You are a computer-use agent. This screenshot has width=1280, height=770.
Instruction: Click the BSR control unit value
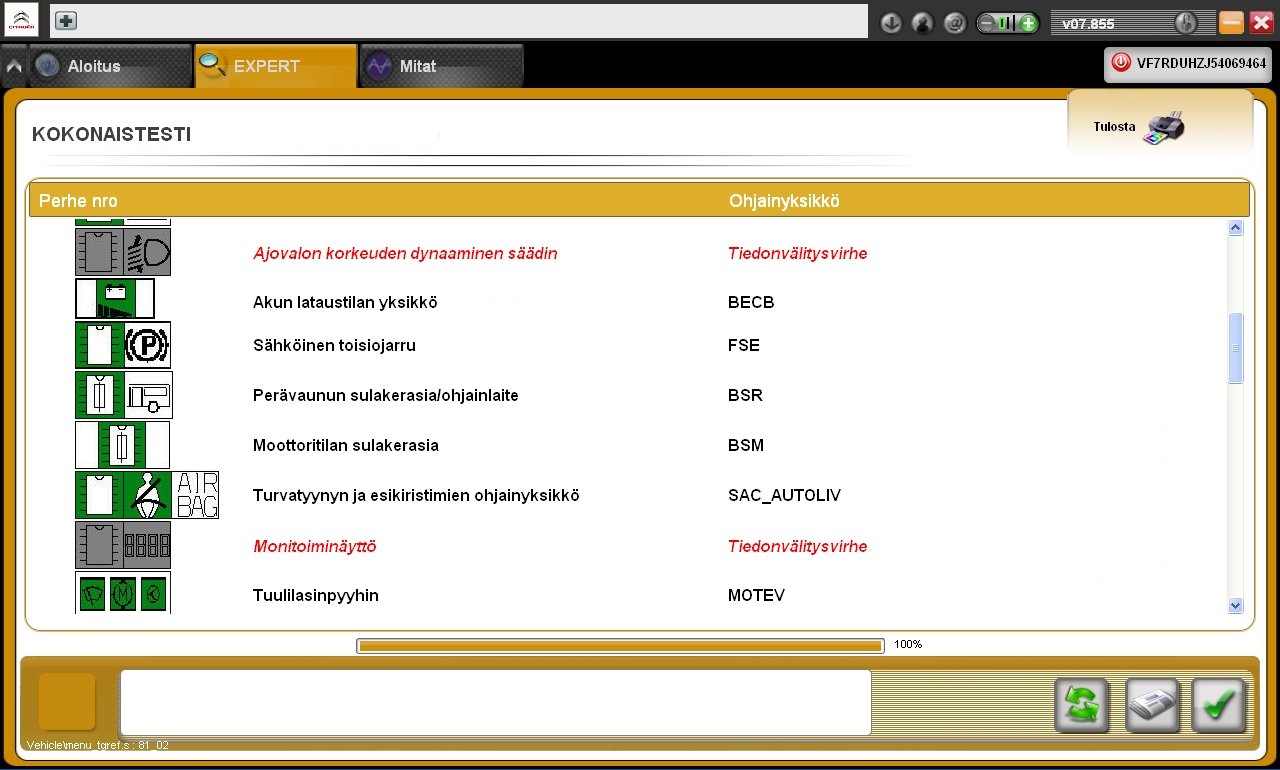[x=745, y=395]
